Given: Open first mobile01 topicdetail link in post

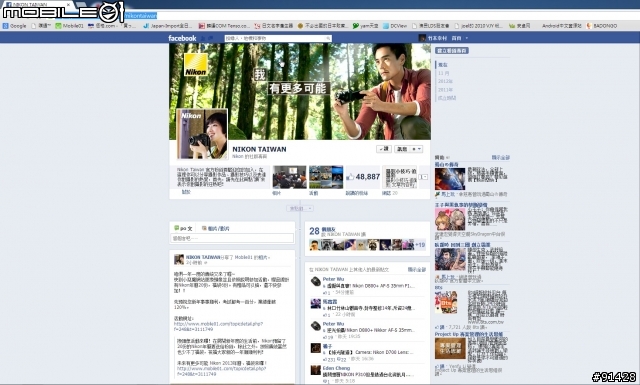Looking at the screenshot, I should click(x=218, y=326).
